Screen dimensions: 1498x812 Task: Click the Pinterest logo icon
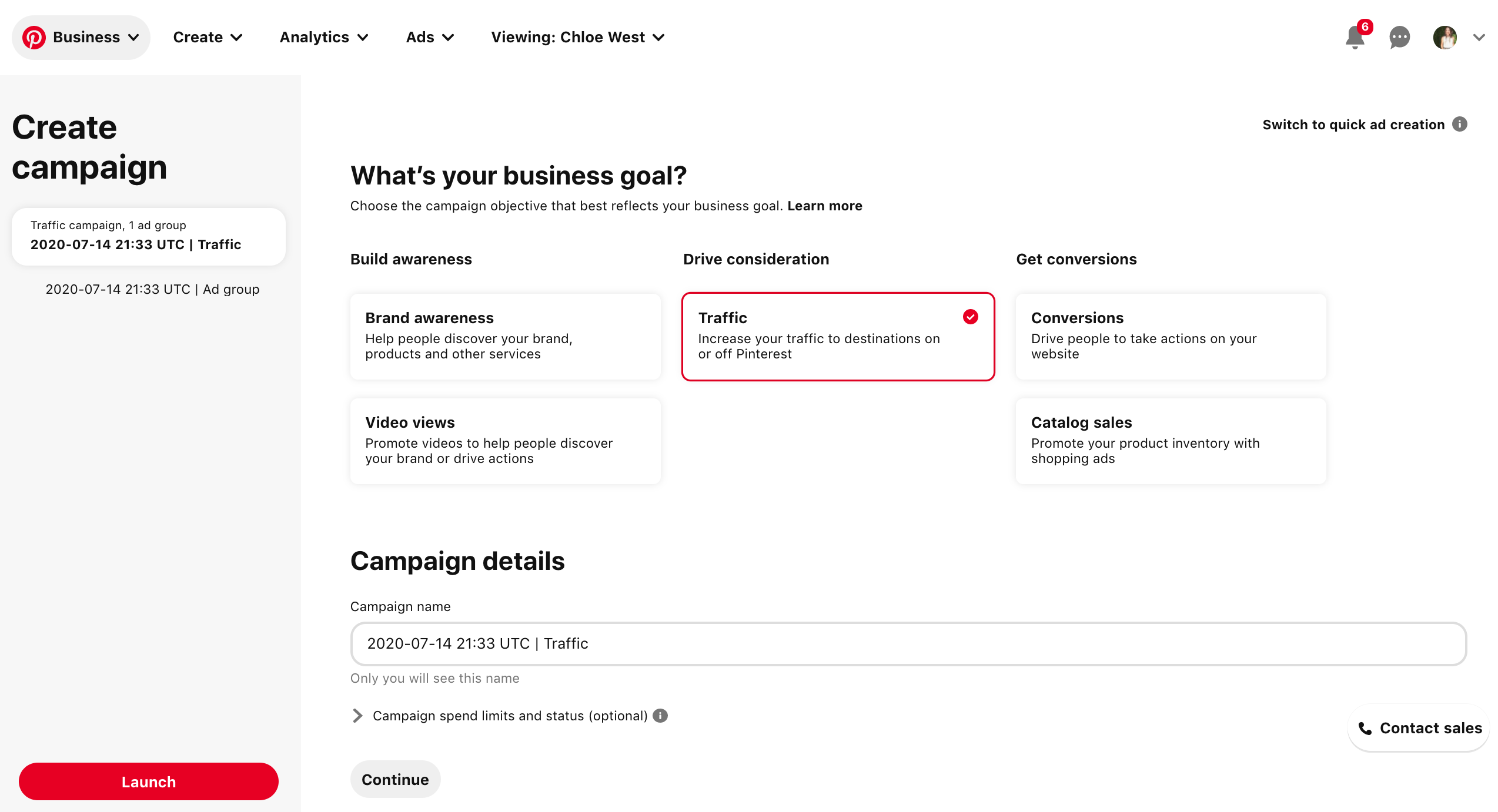point(34,38)
